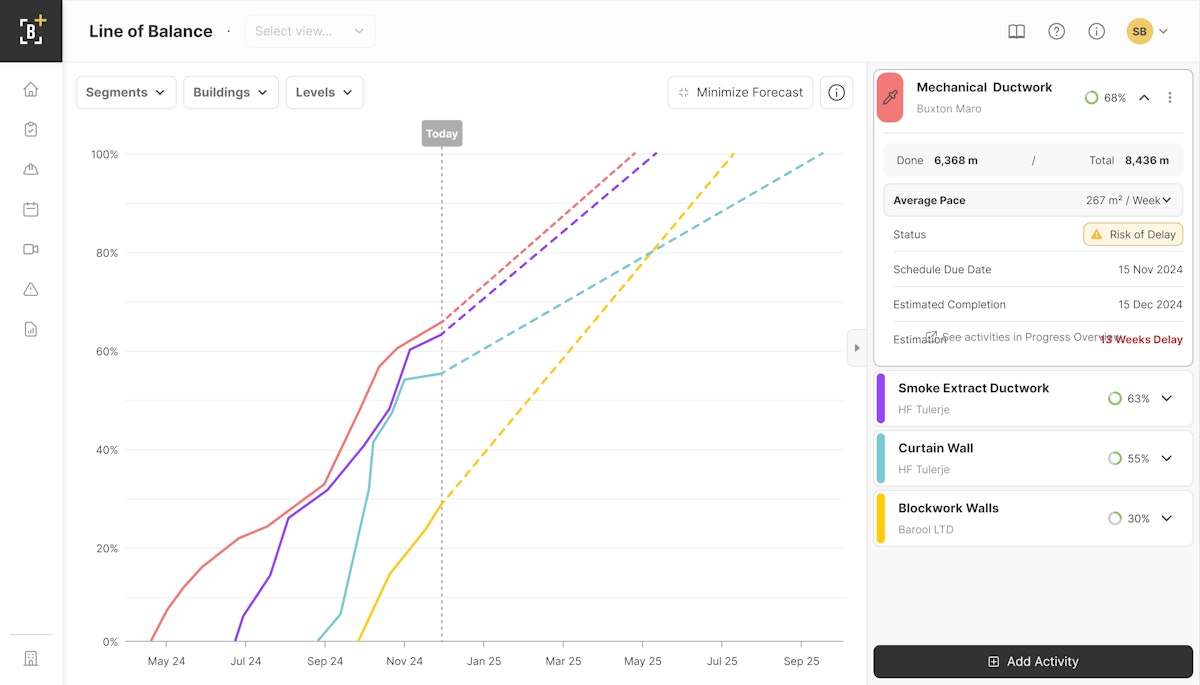
Task: Toggle Minimize Forecast on the chart
Action: [740, 92]
